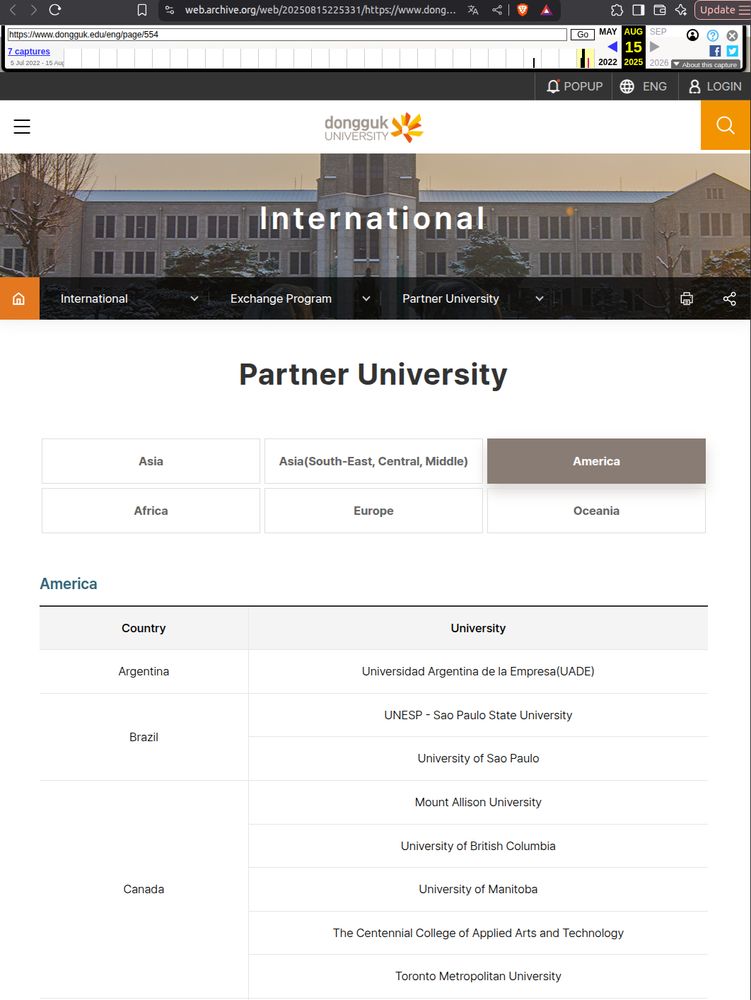Click the browser Update button
The image size is (751, 1000).
point(722,10)
